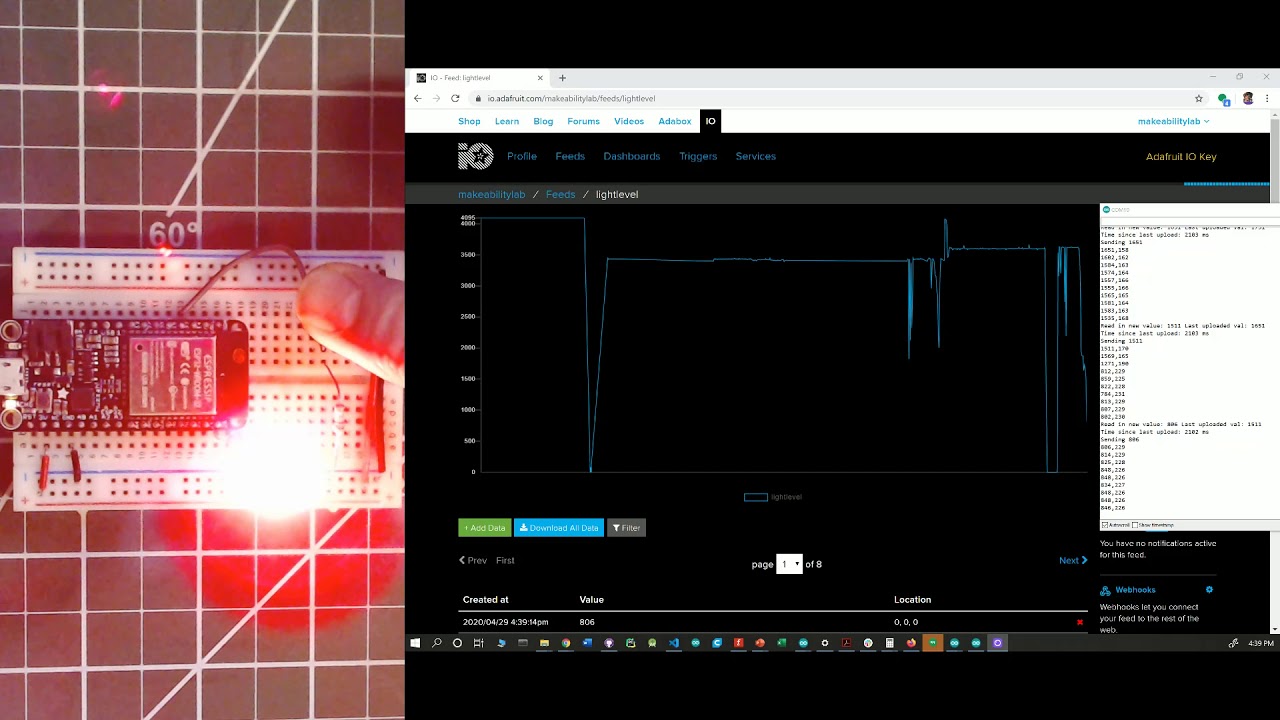
Task: Click the Adafruit IO logo
Action: pos(475,156)
